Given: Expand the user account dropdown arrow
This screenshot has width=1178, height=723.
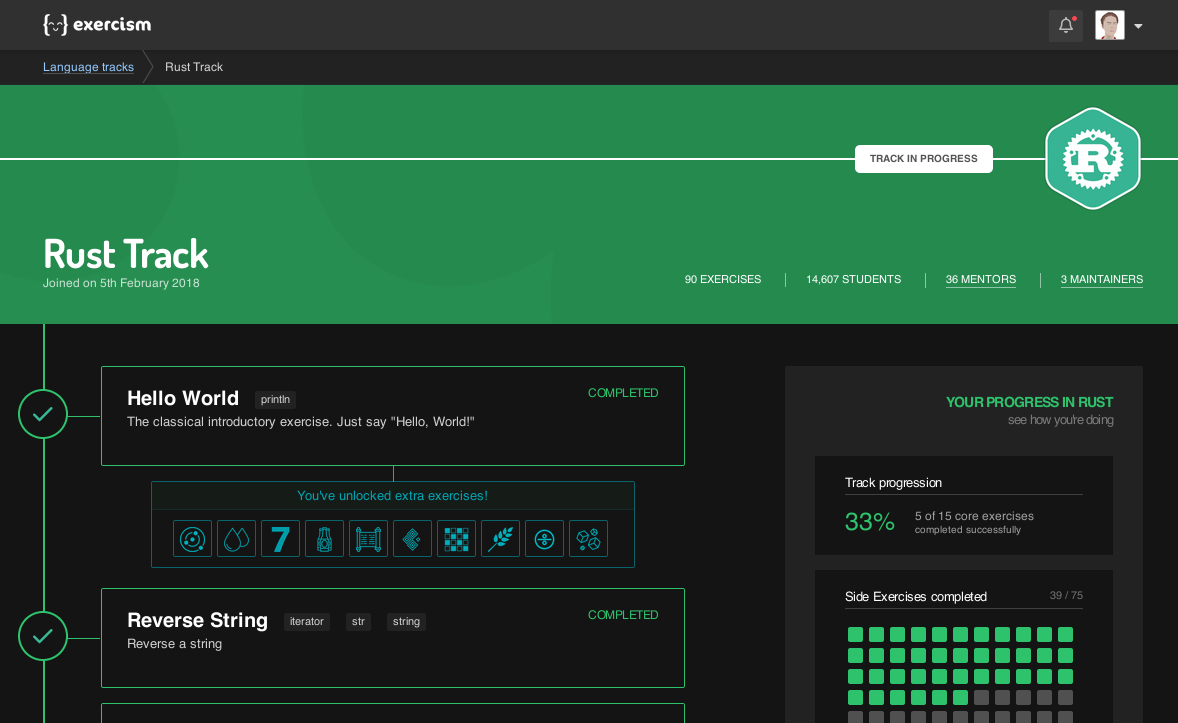Looking at the screenshot, I should coord(1138,26).
